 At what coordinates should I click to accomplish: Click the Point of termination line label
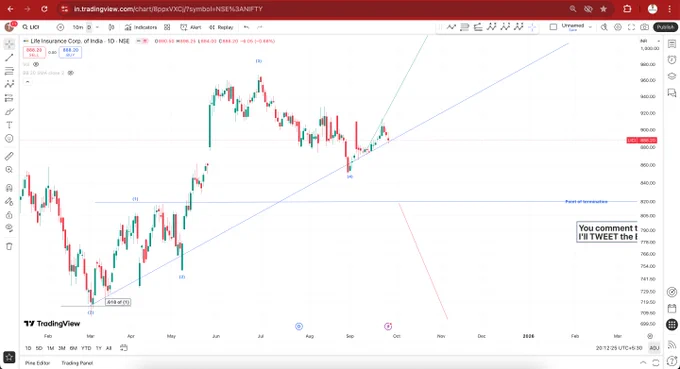[x=586, y=202]
